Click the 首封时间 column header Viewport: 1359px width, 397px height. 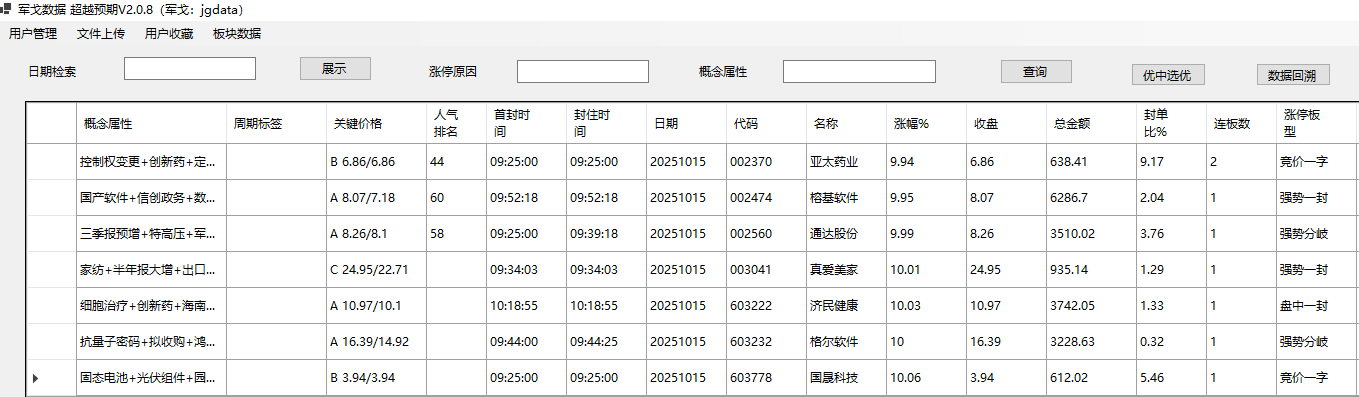point(527,124)
